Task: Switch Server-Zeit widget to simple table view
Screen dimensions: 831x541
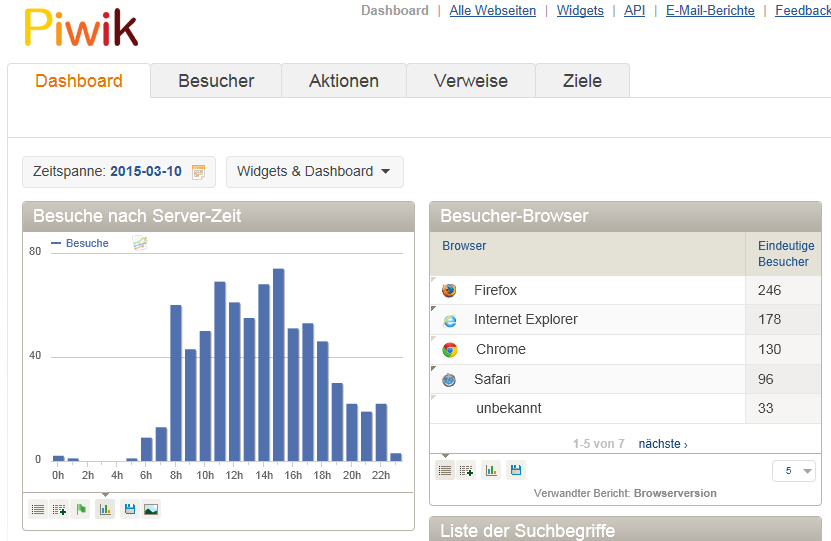Action: pyautogui.click(x=38, y=510)
